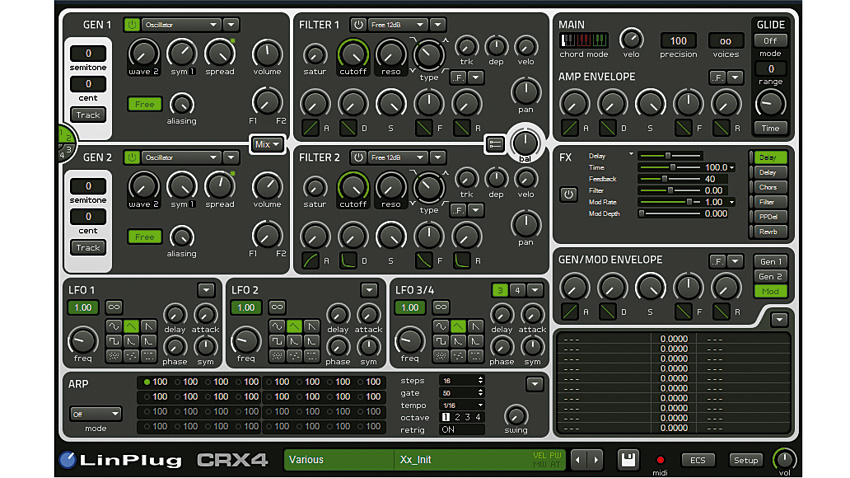Select LFO 4 button
This screenshot has height=478, width=850.
[x=517, y=290]
